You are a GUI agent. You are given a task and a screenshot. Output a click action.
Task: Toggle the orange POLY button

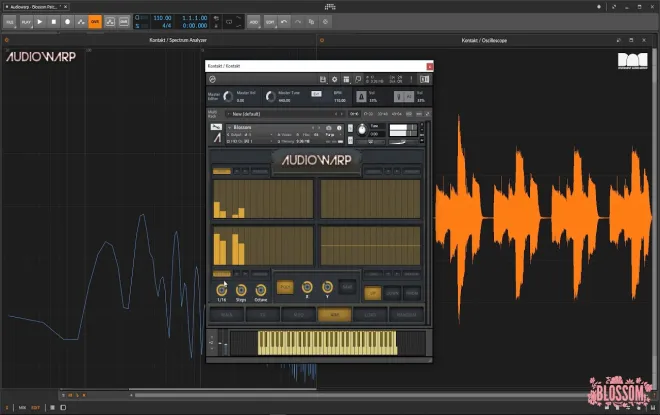285,287
